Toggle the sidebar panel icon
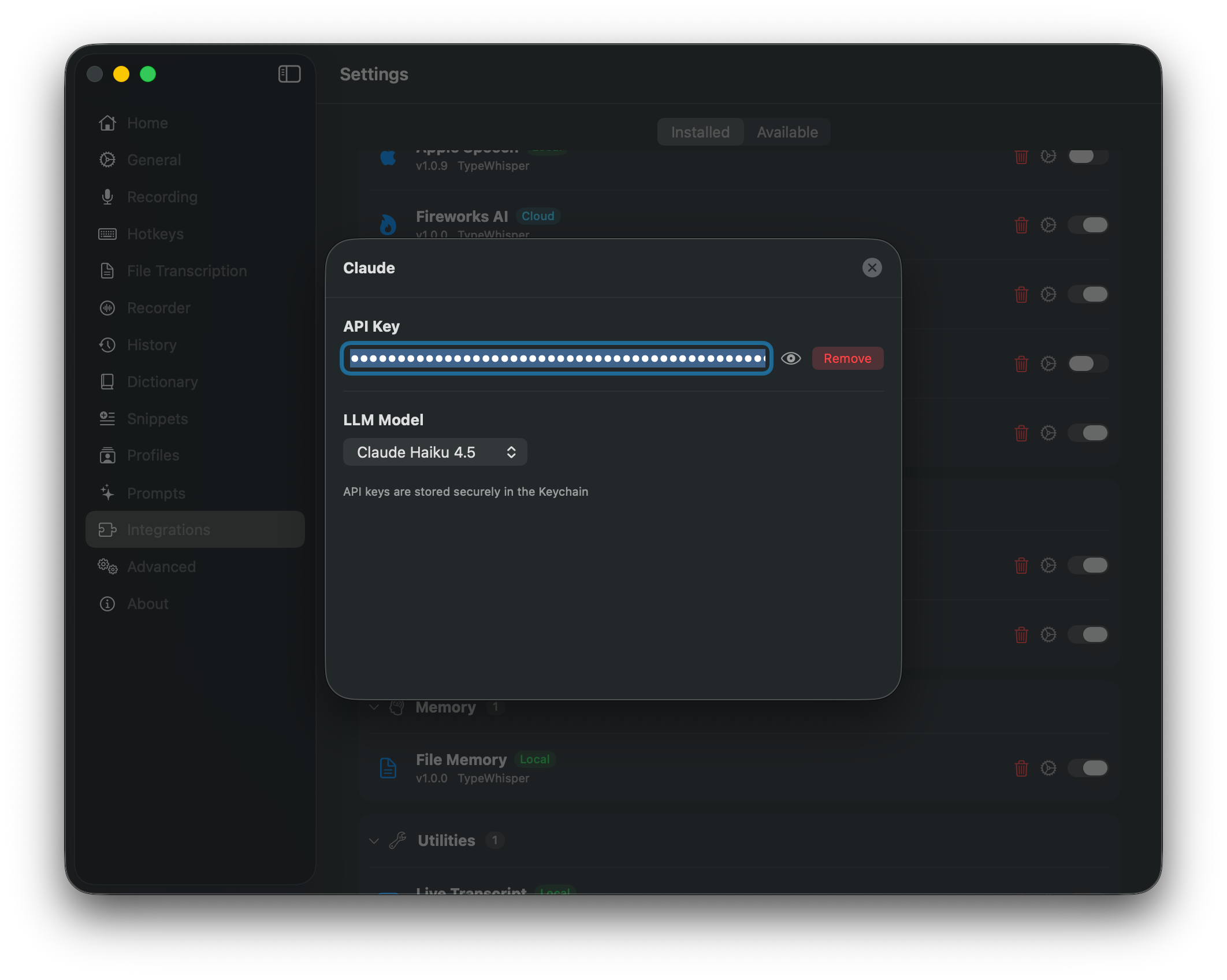 (289, 74)
